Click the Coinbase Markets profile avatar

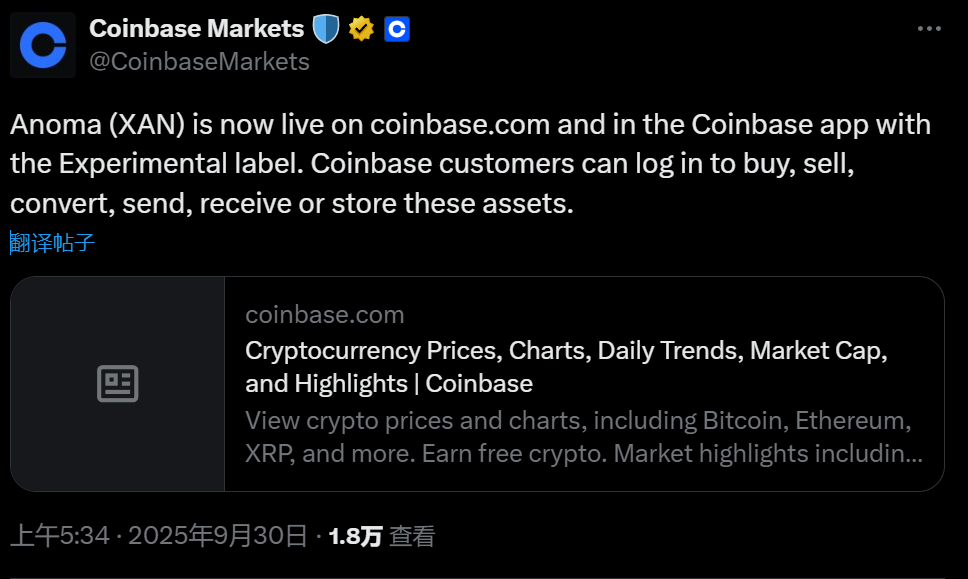pos(43,45)
